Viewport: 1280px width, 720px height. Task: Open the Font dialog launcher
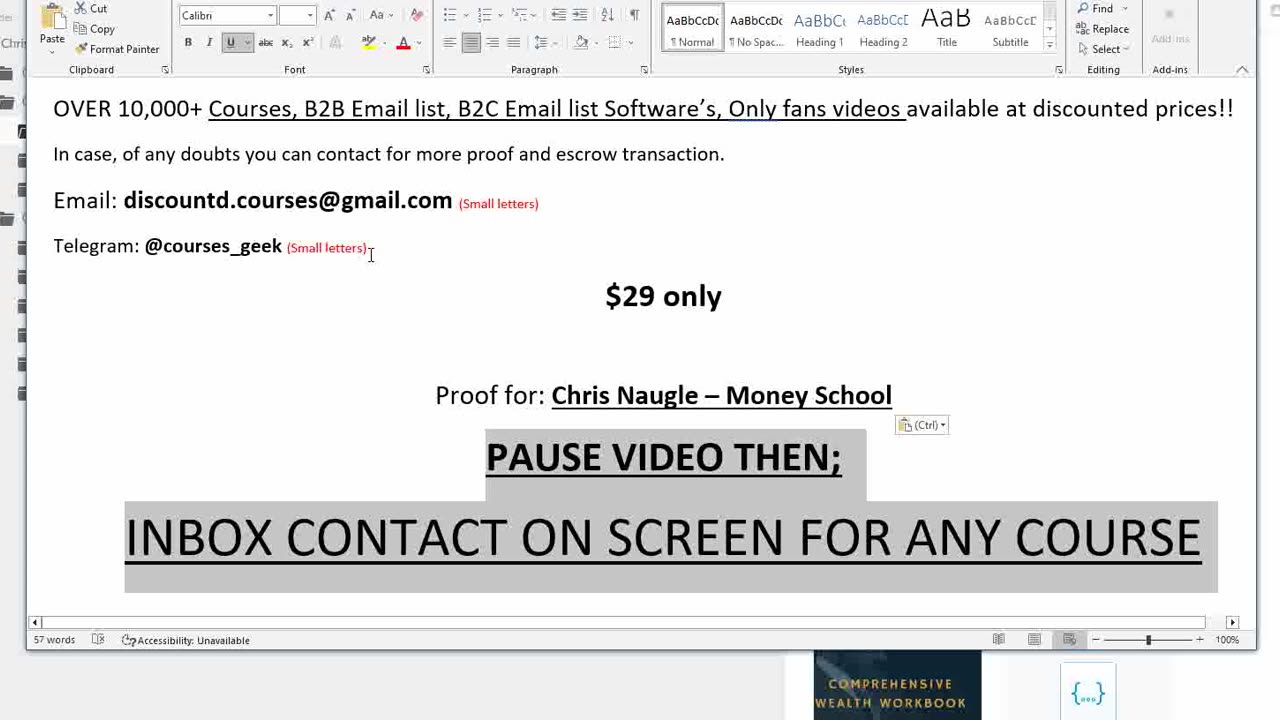pos(427,70)
